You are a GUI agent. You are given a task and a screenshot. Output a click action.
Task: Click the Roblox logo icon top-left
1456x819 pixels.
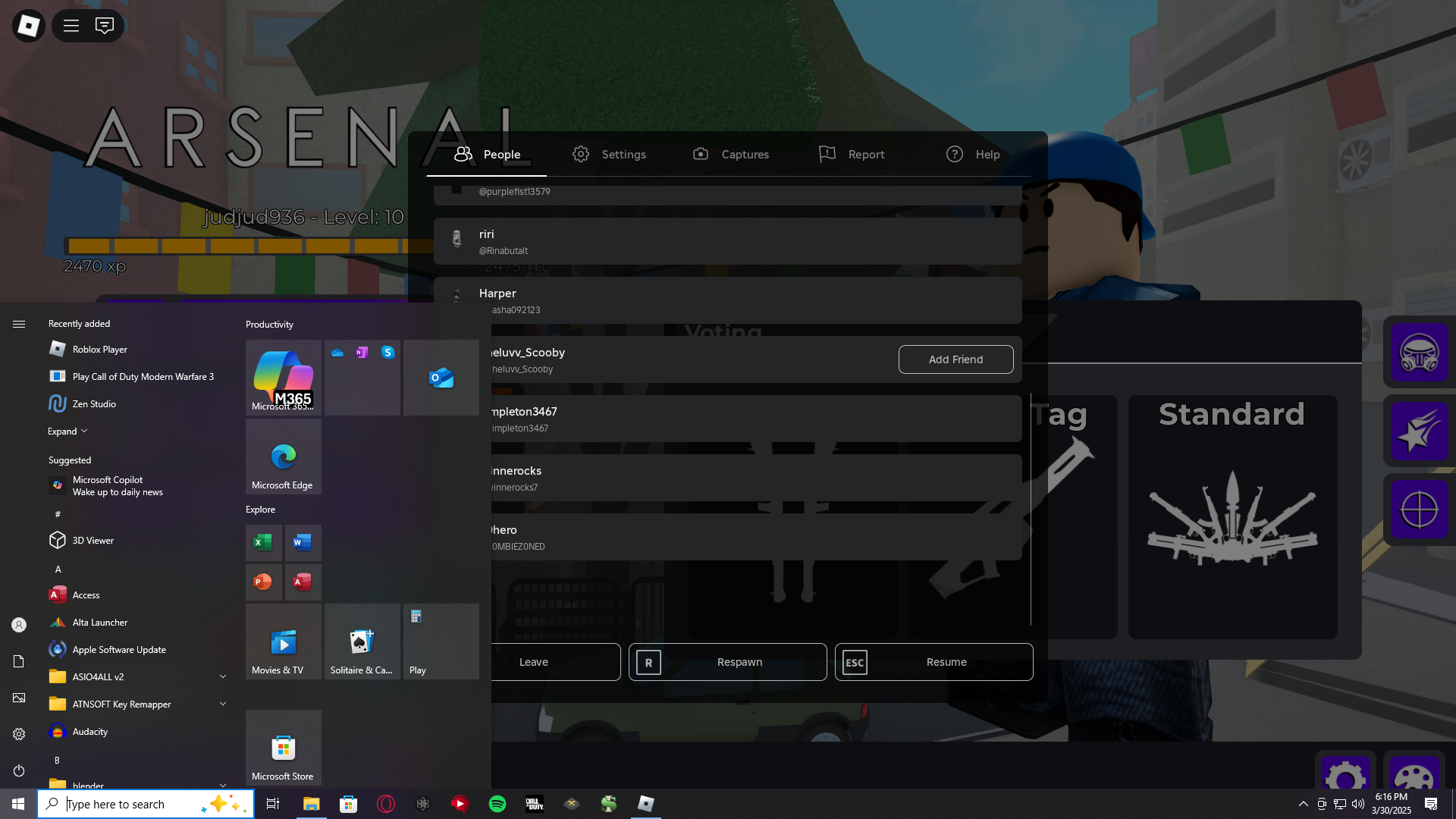click(28, 26)
